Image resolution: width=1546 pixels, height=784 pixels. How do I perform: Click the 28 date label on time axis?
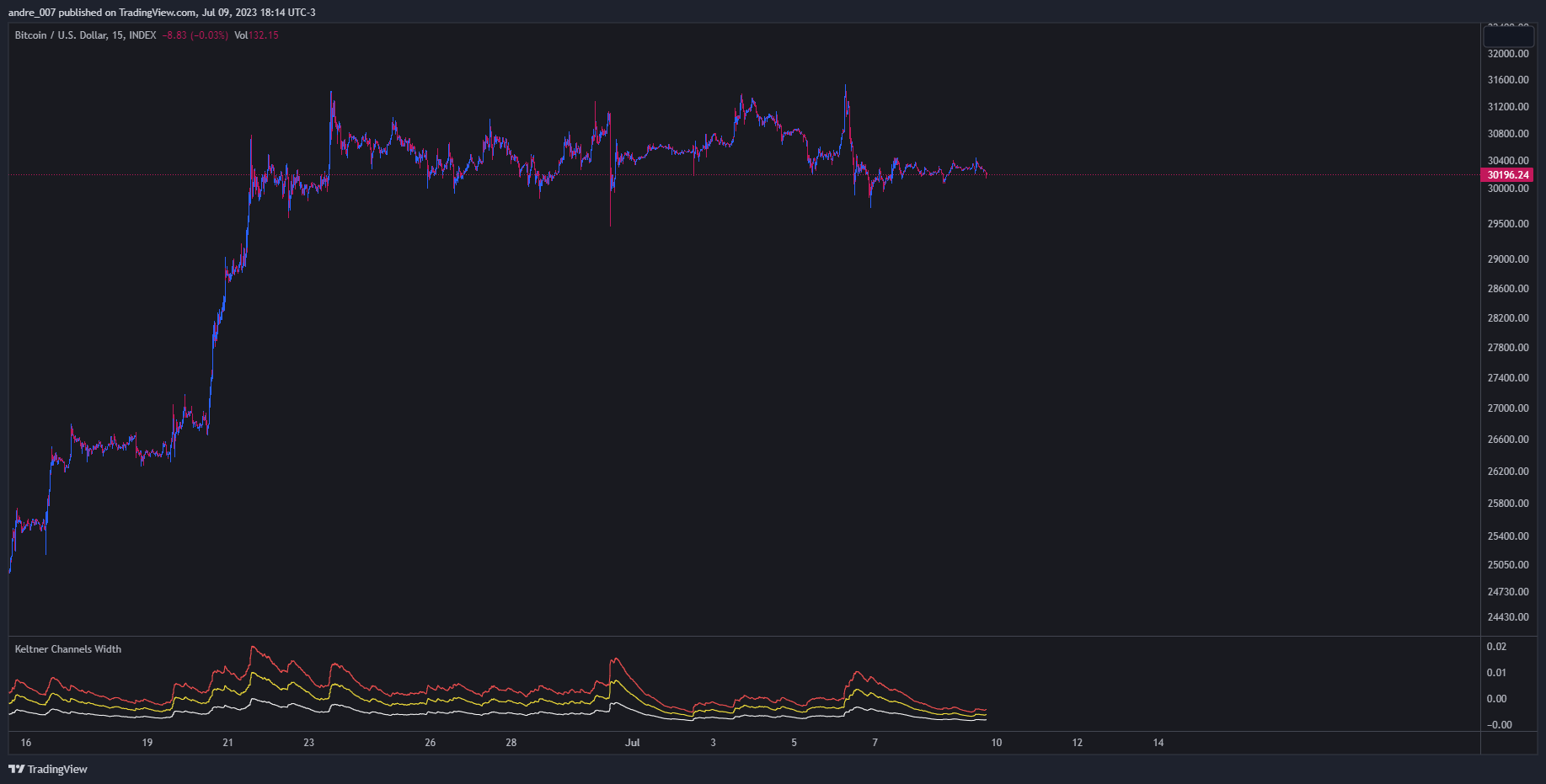(511, 743)
